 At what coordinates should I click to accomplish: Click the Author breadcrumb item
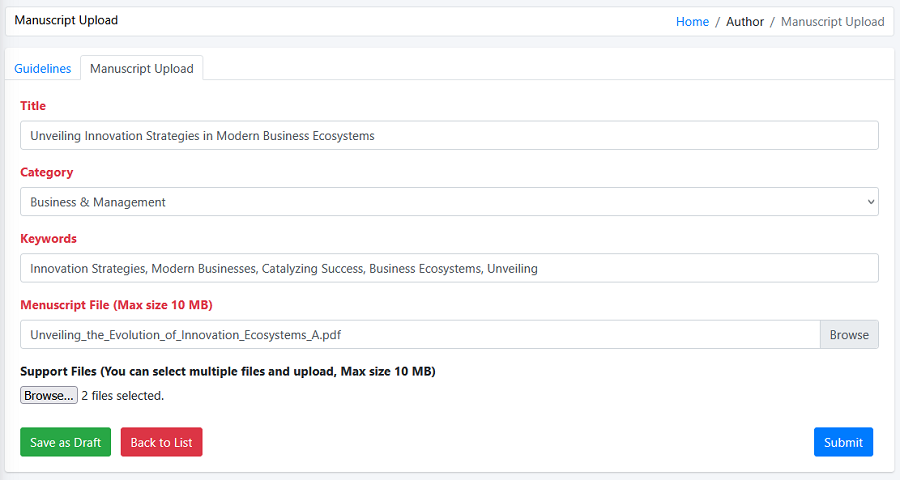tap(745, 22)
